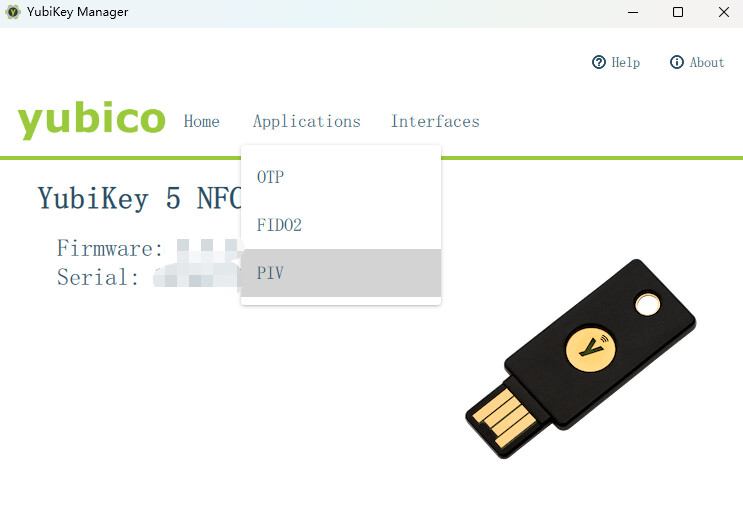The height and width of the screenshot is (513, 743).
Task: Click the YubiKey 5 NFC heading
Action: pos(139,198)
